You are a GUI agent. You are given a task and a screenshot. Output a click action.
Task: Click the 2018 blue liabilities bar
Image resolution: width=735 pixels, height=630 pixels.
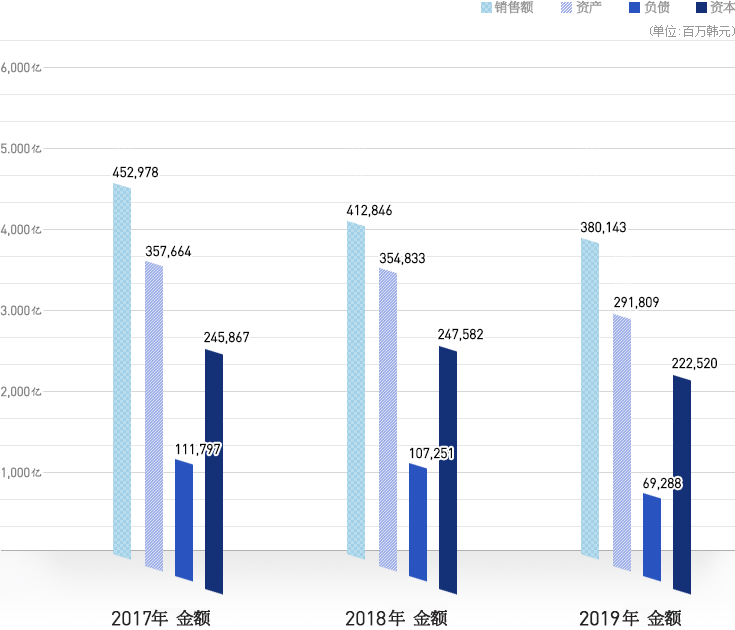418,522
